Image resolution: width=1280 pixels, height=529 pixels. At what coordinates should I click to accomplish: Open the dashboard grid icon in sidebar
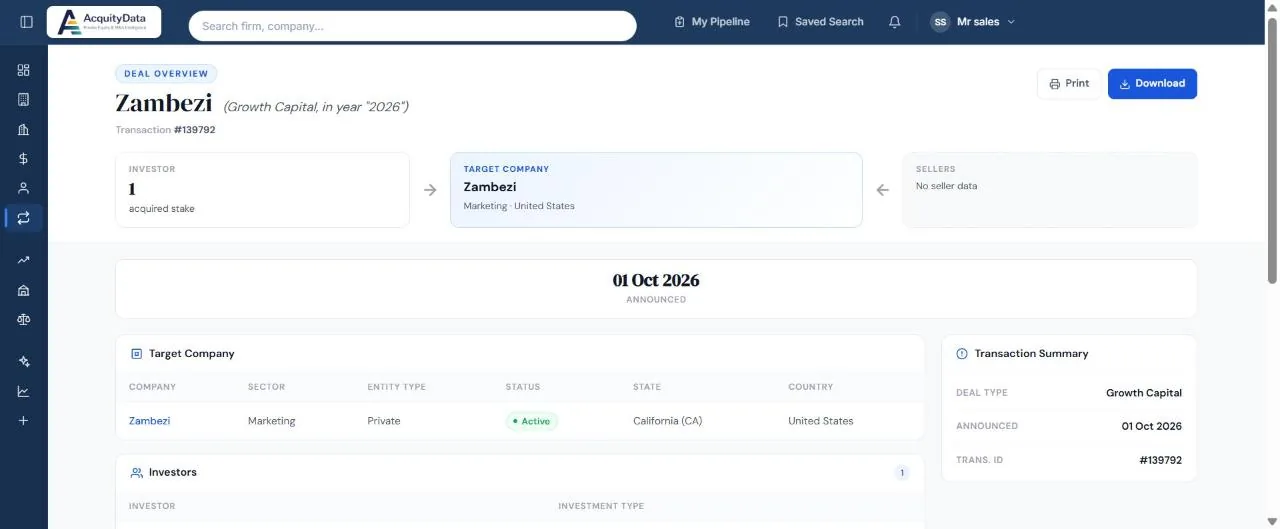(x=24, y=70)
